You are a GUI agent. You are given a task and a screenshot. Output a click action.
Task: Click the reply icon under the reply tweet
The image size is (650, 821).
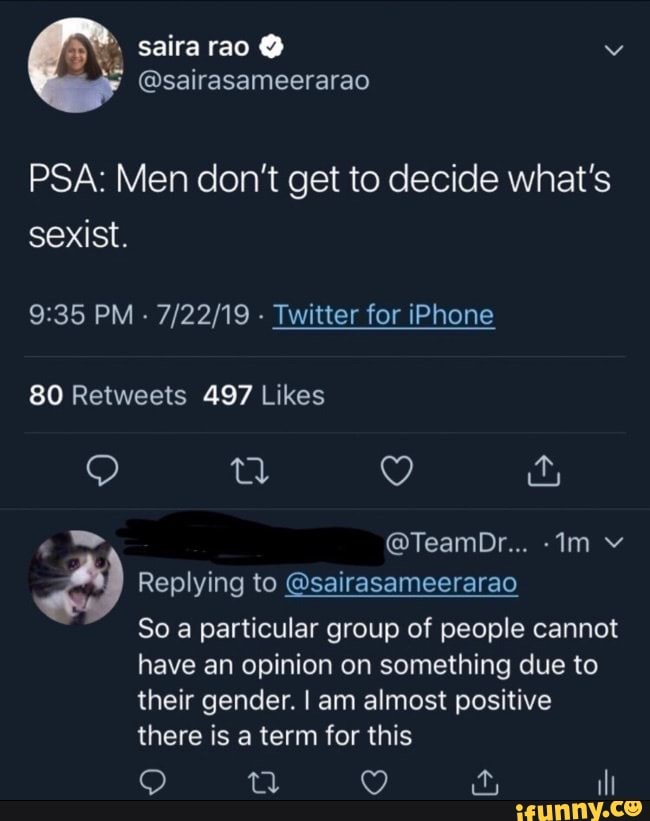tap(152, 783)
